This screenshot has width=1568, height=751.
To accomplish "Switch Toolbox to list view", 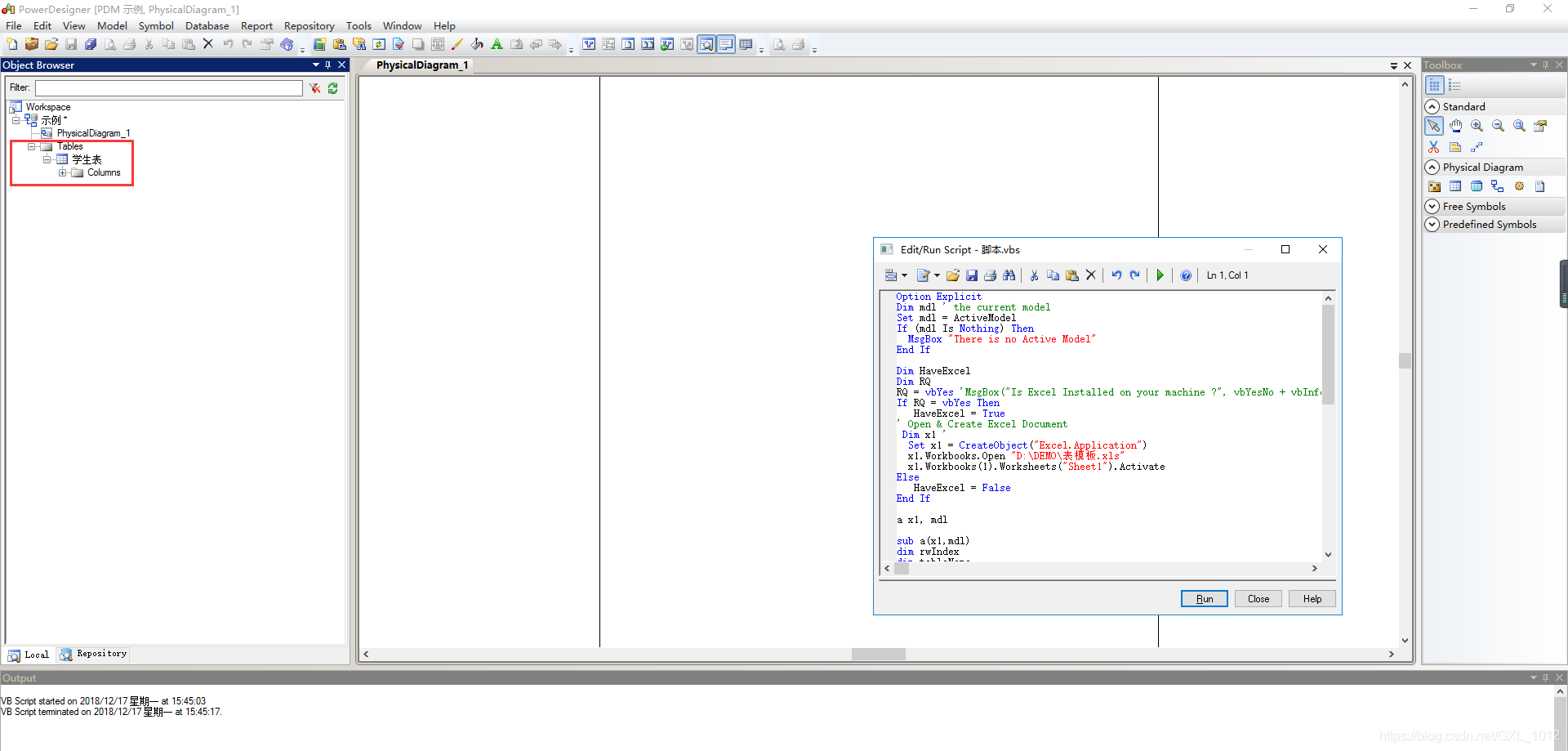I will pyautogui.click(x=1454, y=86).
